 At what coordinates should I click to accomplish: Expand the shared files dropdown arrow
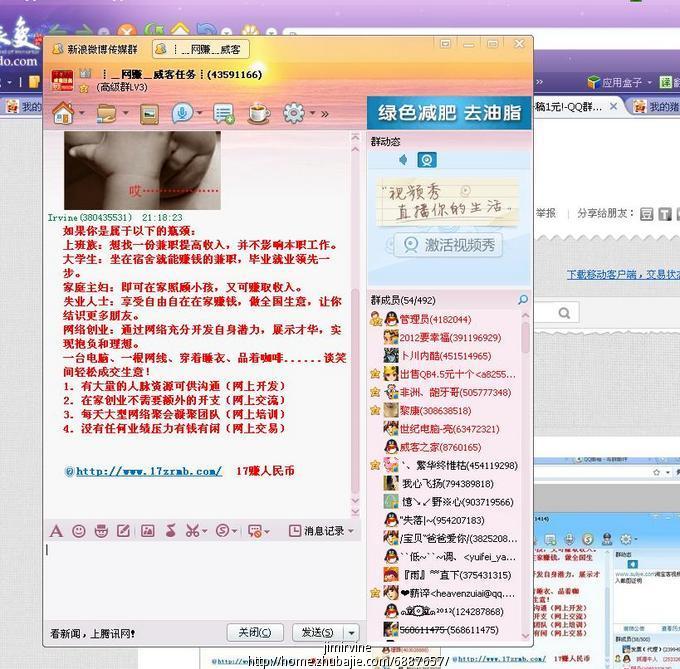125,113
